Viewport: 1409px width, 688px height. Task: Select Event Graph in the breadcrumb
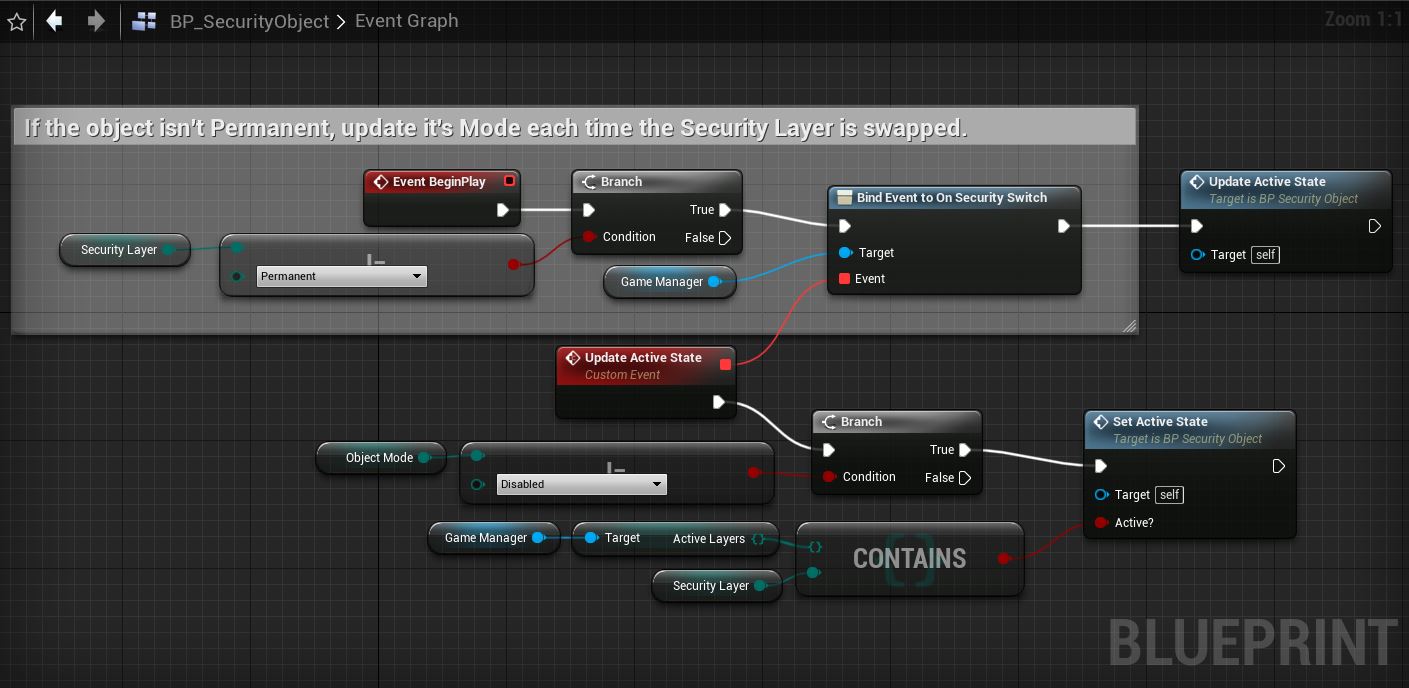point(406,21)
